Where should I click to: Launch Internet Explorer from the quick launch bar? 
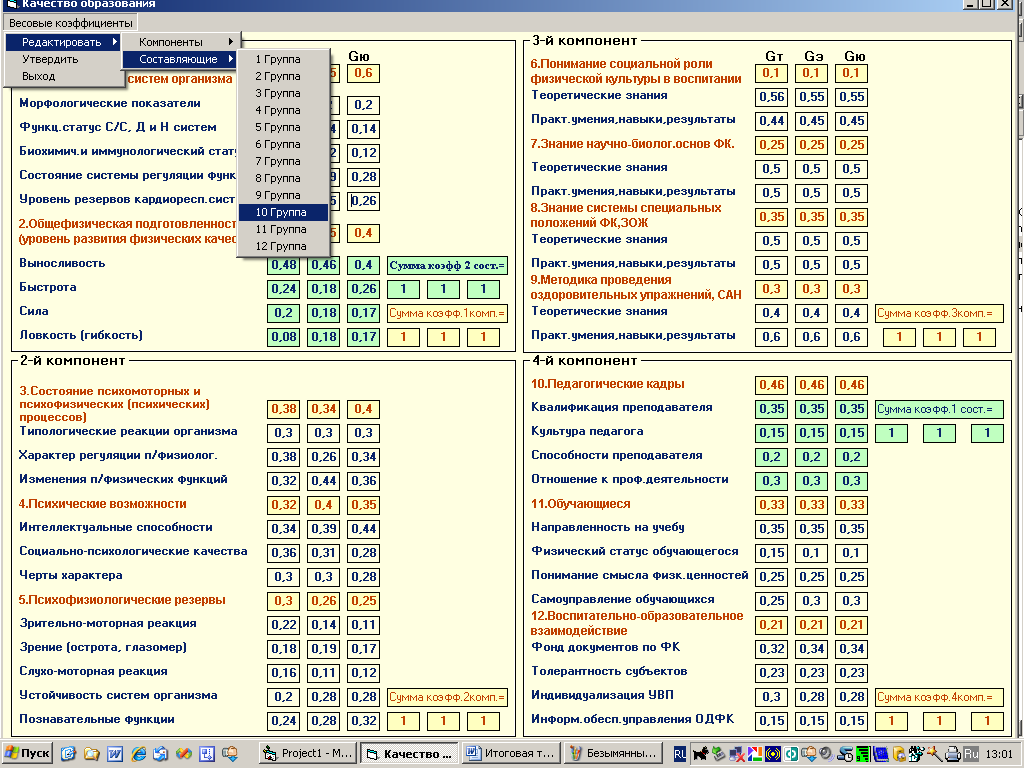(138, 754)
